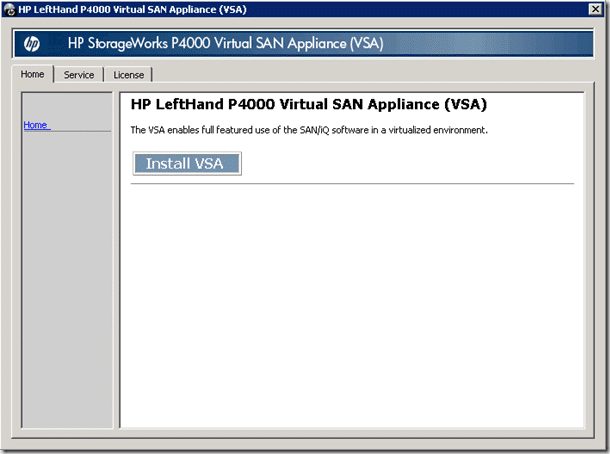Switch to the Service tab
Screen dimensions: 610x454
[79, 75]
